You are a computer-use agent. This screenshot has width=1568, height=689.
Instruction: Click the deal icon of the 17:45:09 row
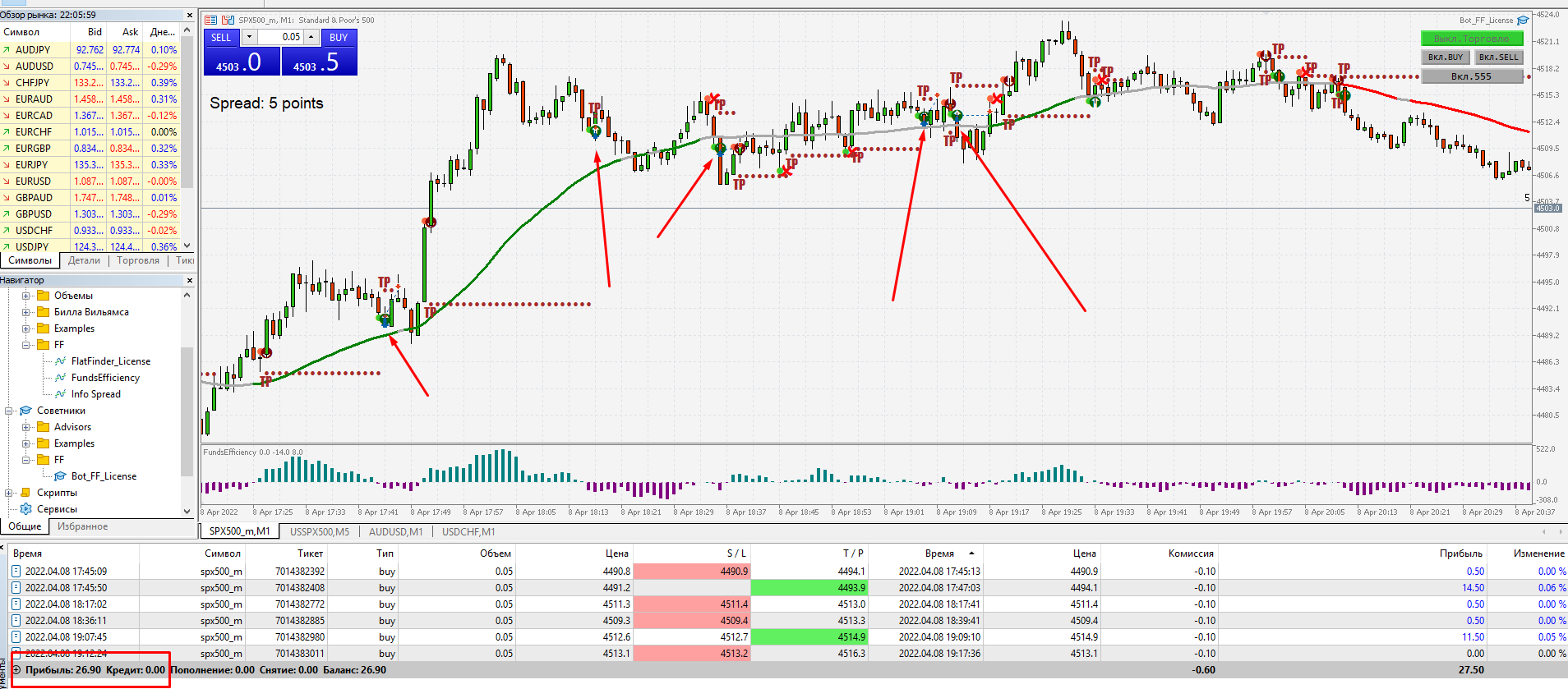(x=16, y=572)
